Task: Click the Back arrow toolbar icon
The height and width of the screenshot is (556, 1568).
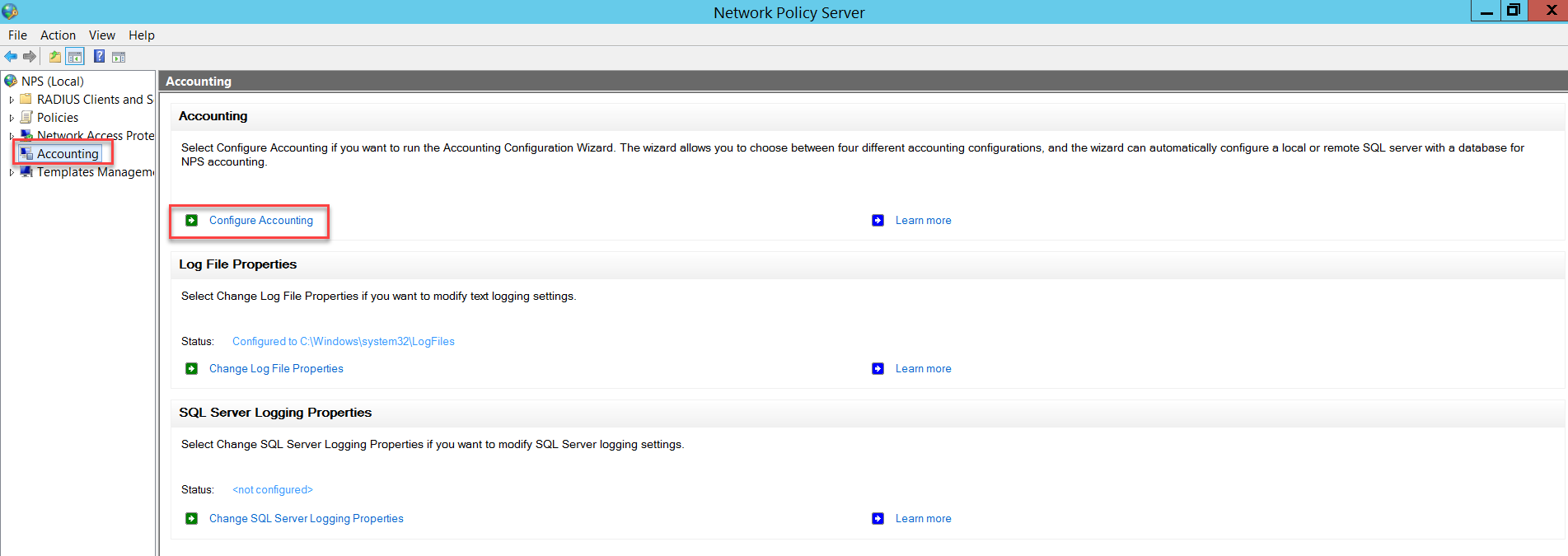Action: 11,57
